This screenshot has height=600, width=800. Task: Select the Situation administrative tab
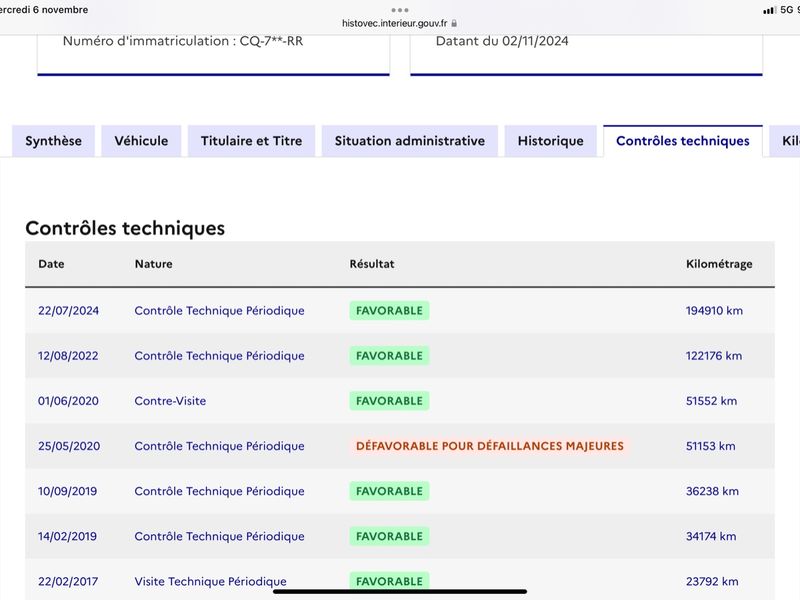tap(410, 141)
